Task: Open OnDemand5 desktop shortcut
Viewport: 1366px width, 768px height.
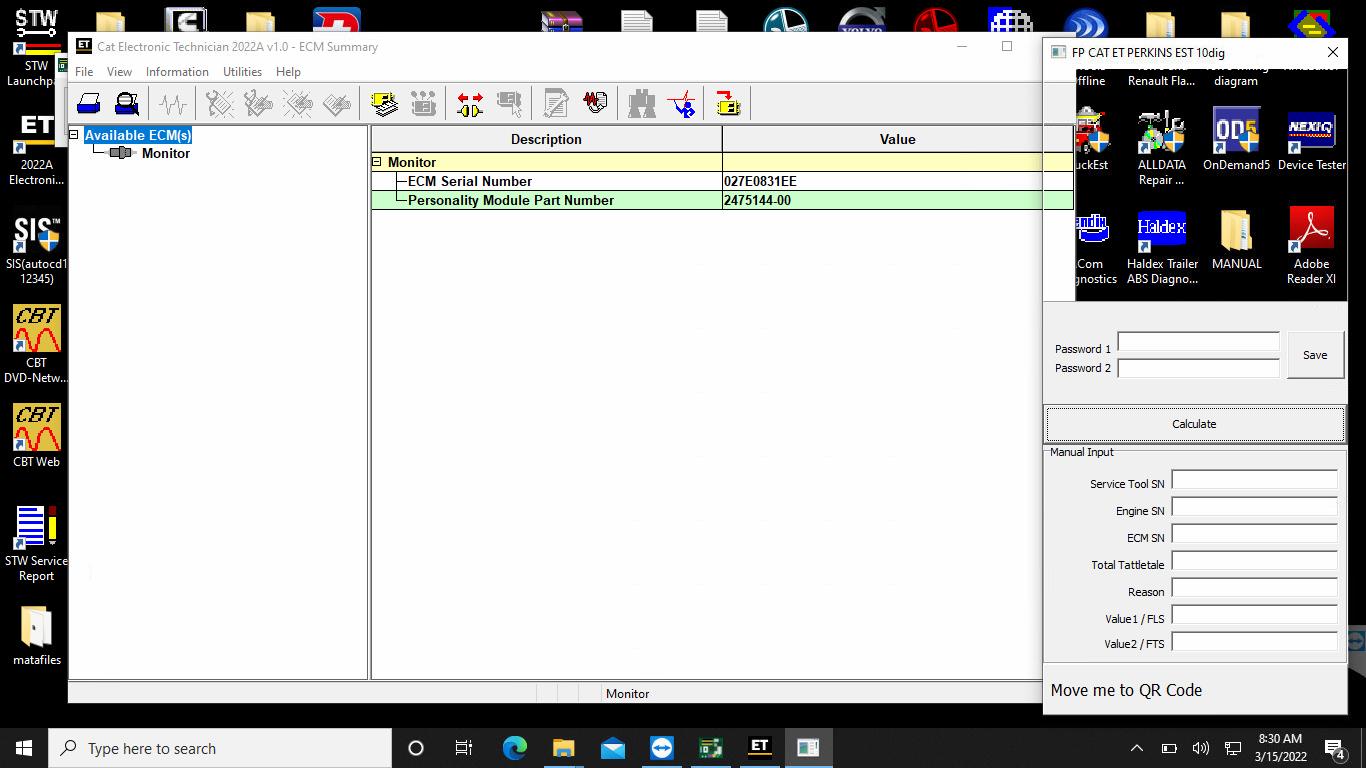Action: pos(1236,140)
